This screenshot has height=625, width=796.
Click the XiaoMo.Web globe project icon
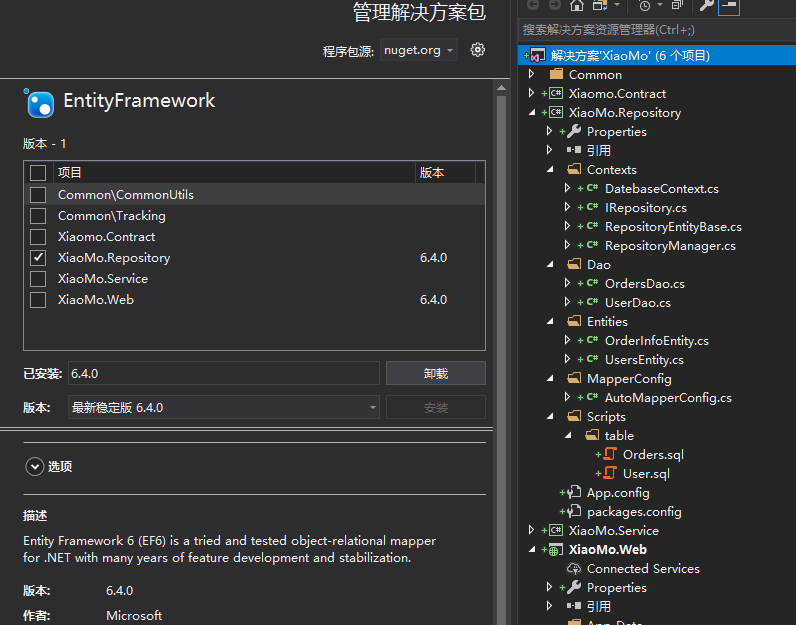[556, 550]
